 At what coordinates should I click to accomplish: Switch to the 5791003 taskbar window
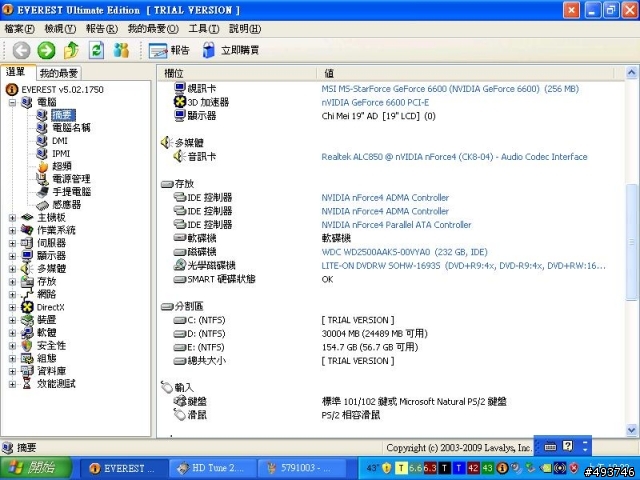301,468
